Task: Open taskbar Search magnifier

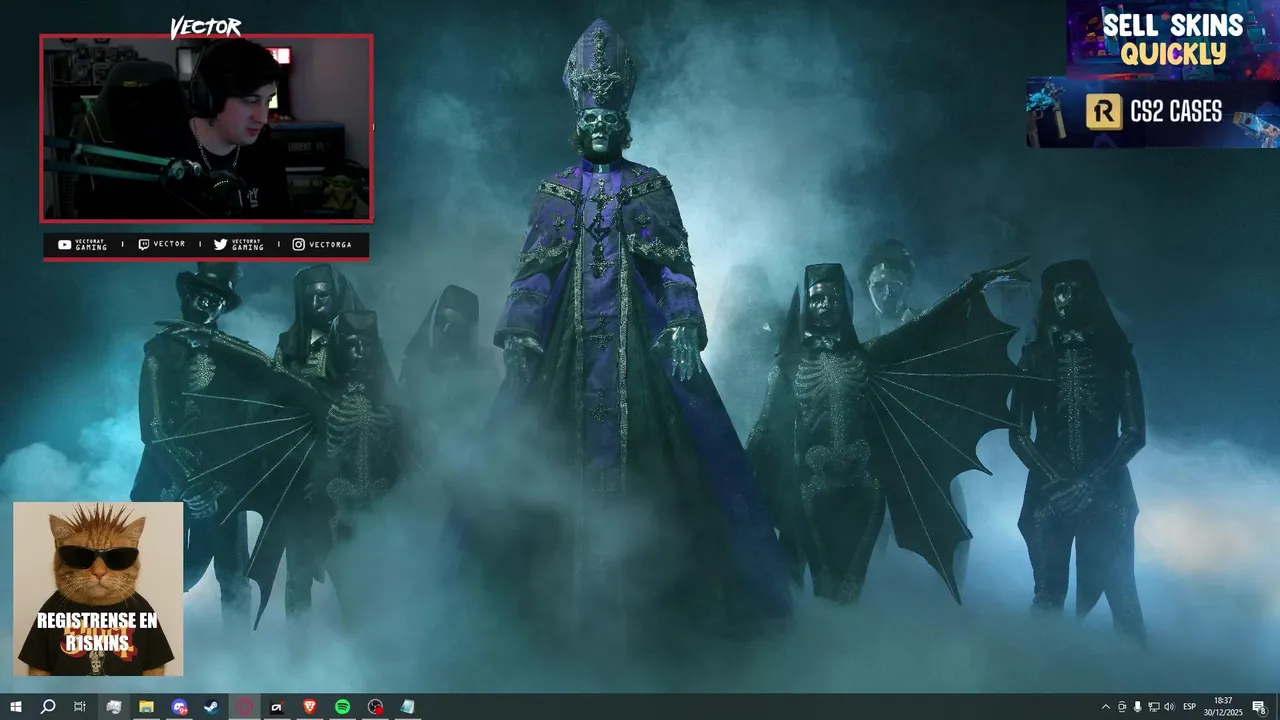Action: [48, 707]
